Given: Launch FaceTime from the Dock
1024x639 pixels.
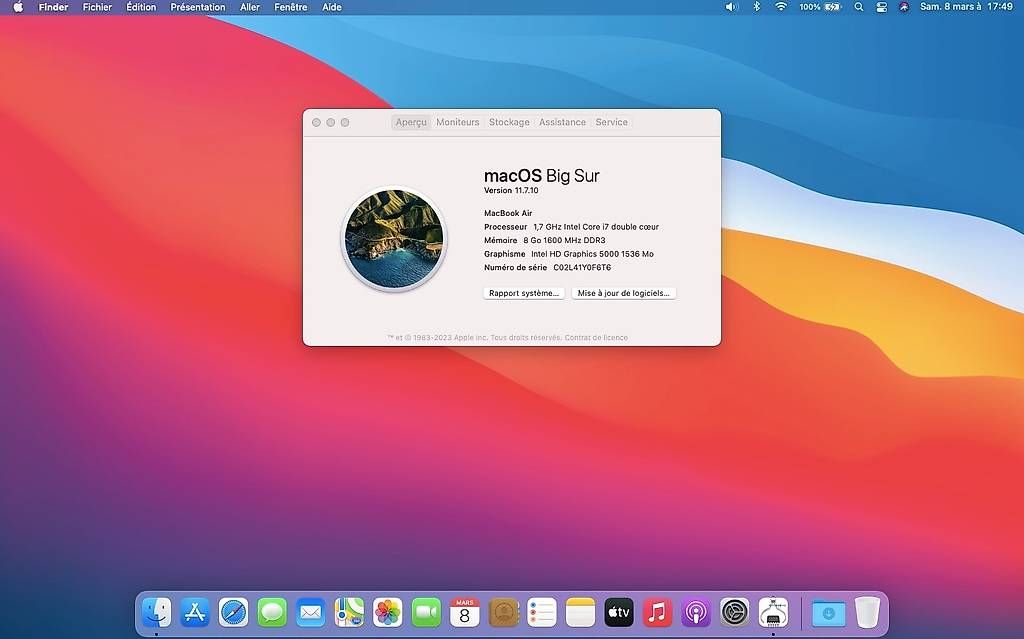Looking at the screenshot, I should pyautogui.click(x=426, y=613).
